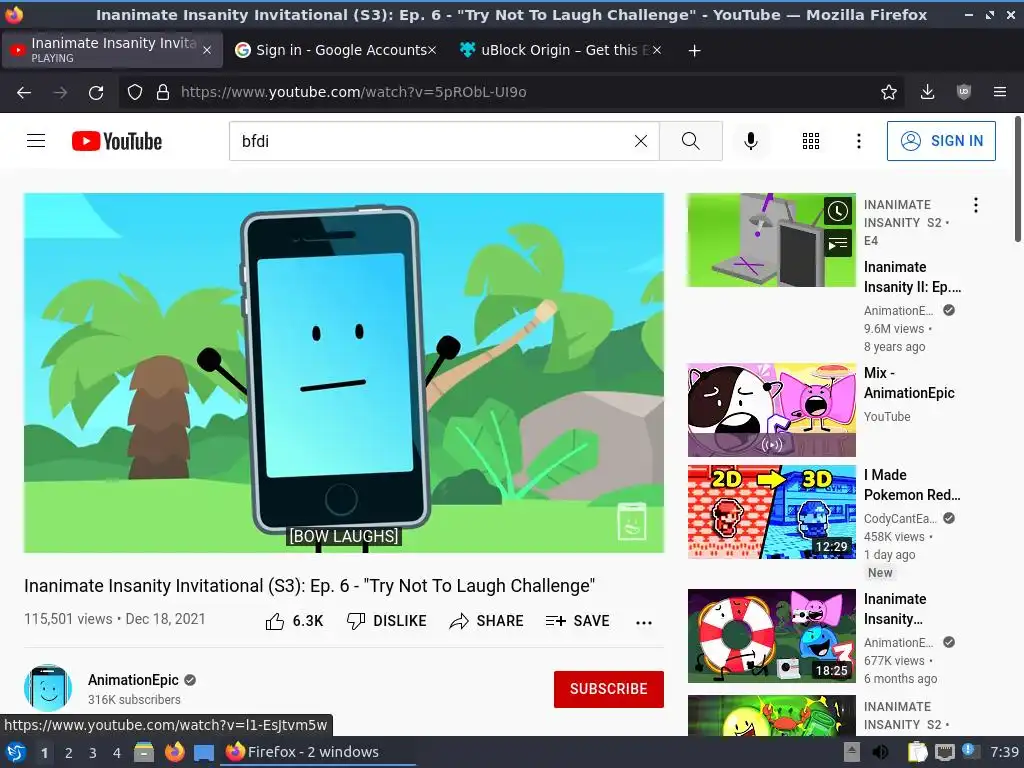Open uBlock Origin extension icon
Screen dimensions: 1024x768
pos(963,92)
